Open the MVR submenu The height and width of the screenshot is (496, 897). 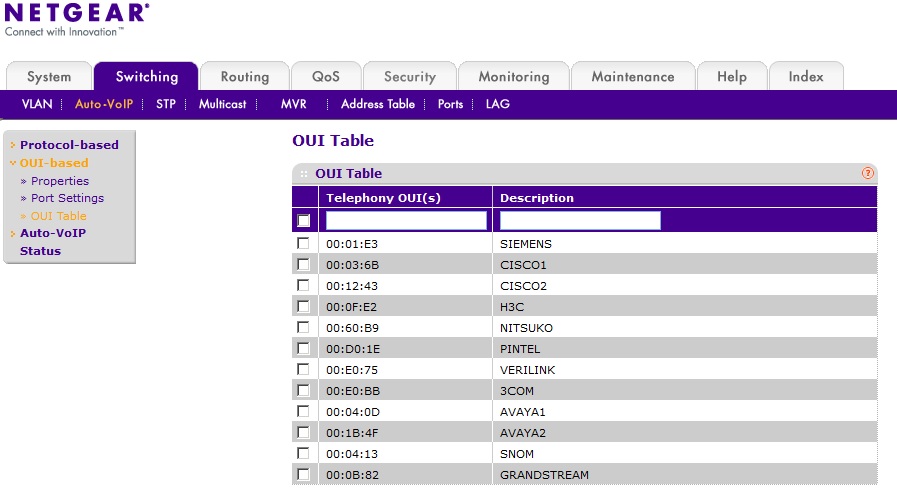293,104
